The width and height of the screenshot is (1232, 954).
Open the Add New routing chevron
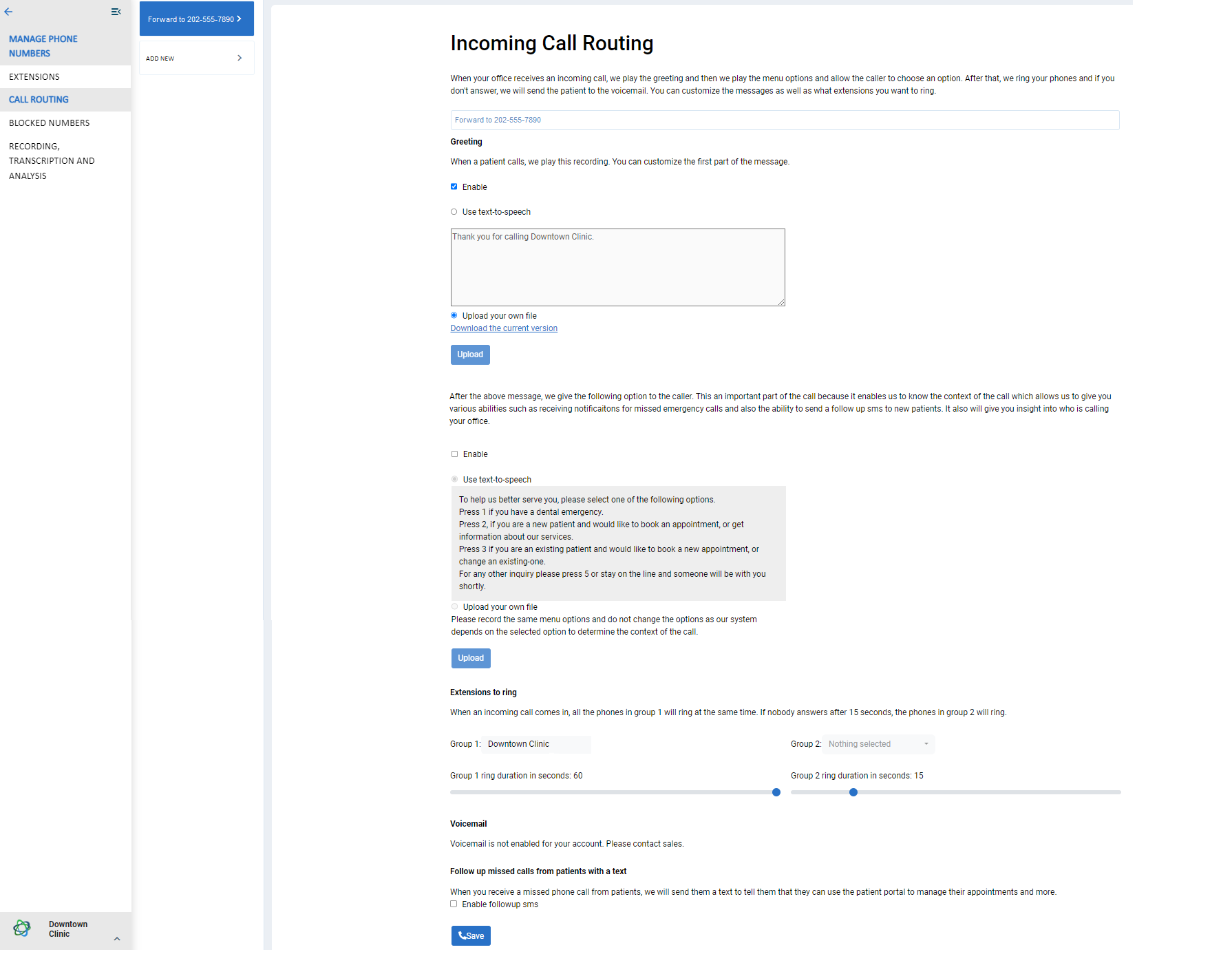coord(239,59)
